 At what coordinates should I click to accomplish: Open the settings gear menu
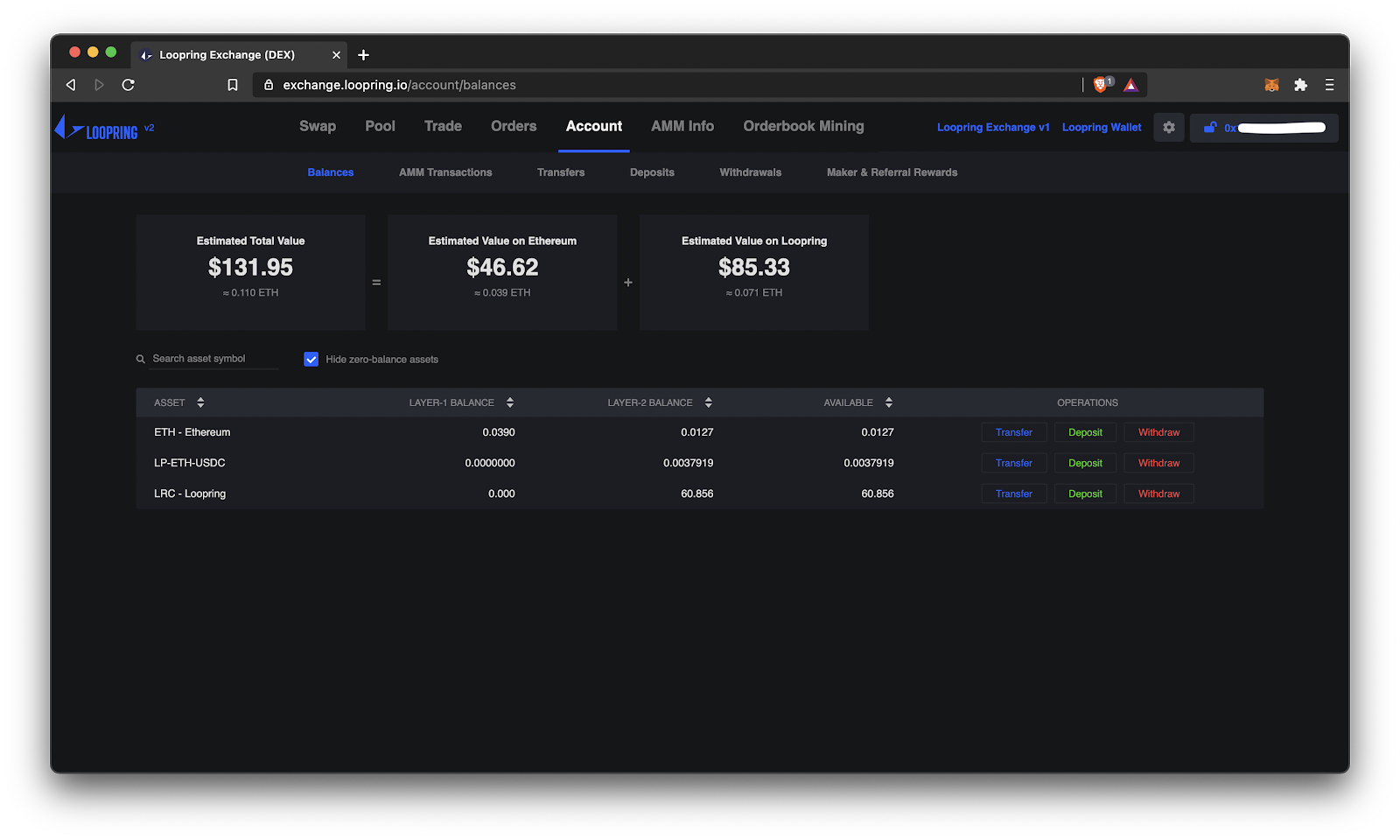coord(1169,127)
